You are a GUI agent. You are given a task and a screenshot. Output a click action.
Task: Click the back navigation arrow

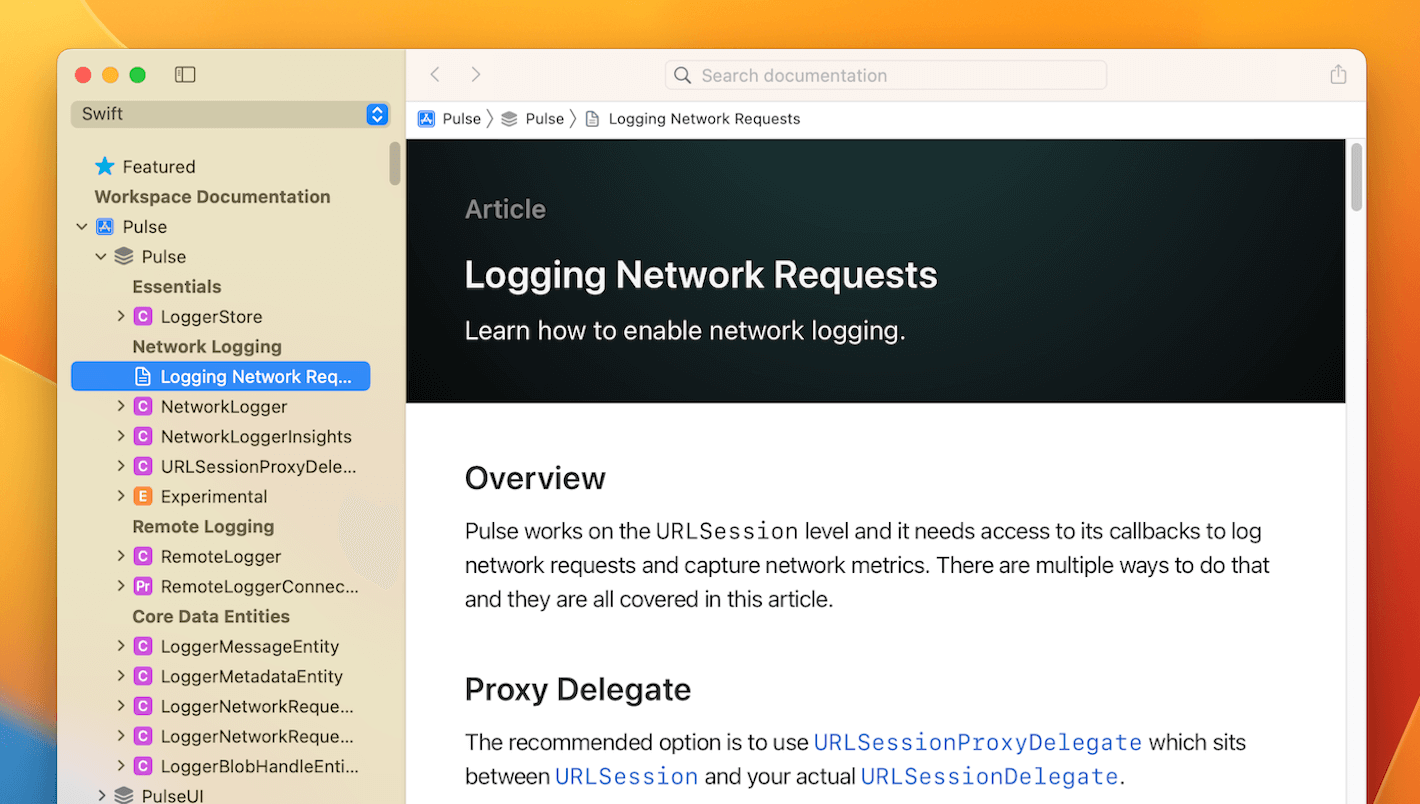[x=435, y=75]
